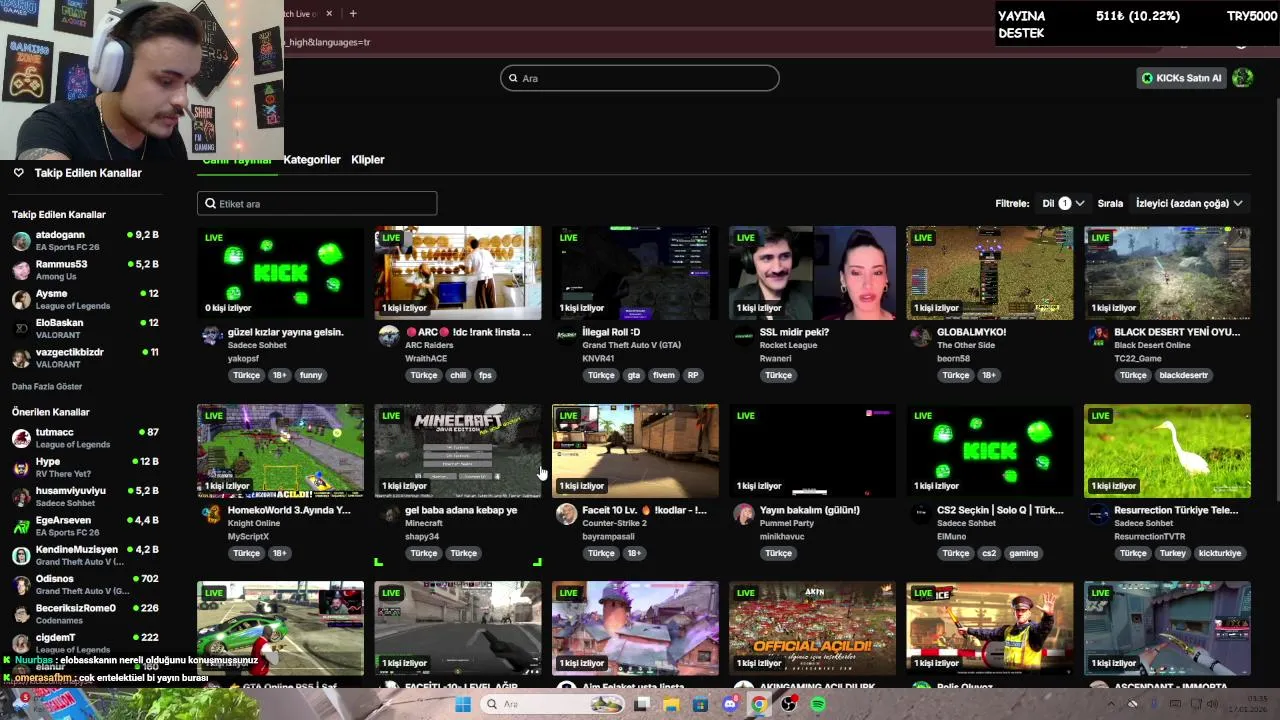Image resolution: width=1280 pixels, height=720 pixels.
Task: Open the HomekoWorld 3.Ayında stream thumbnail
Action: click(x=280, y=451)
